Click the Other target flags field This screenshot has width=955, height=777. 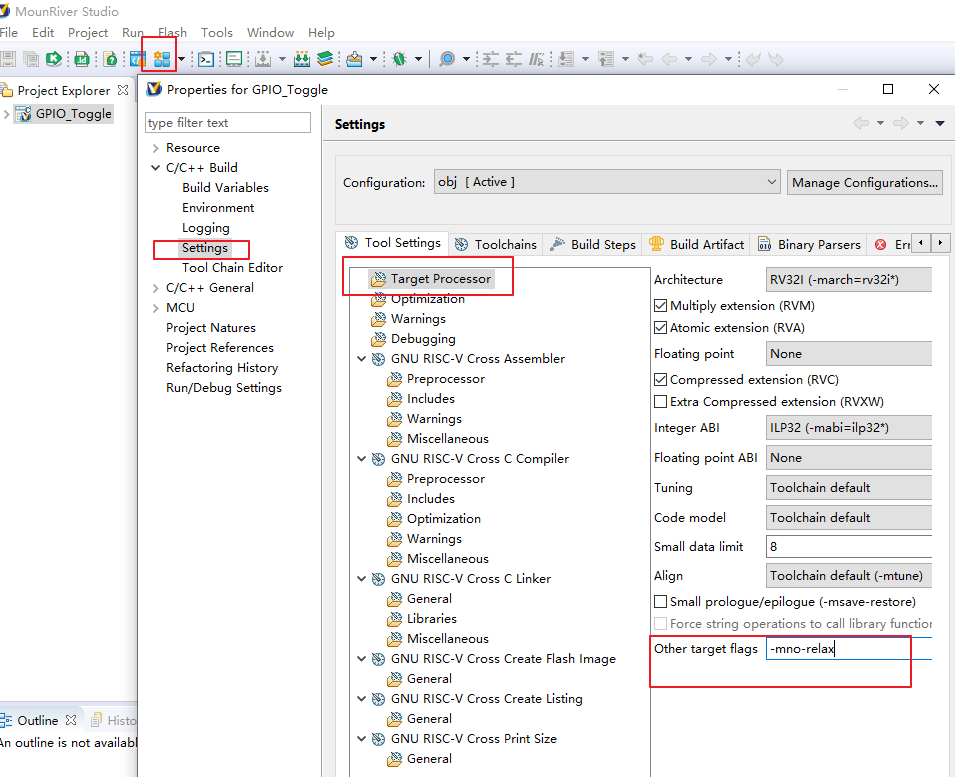pyautogui.click(x=848, y=649)
